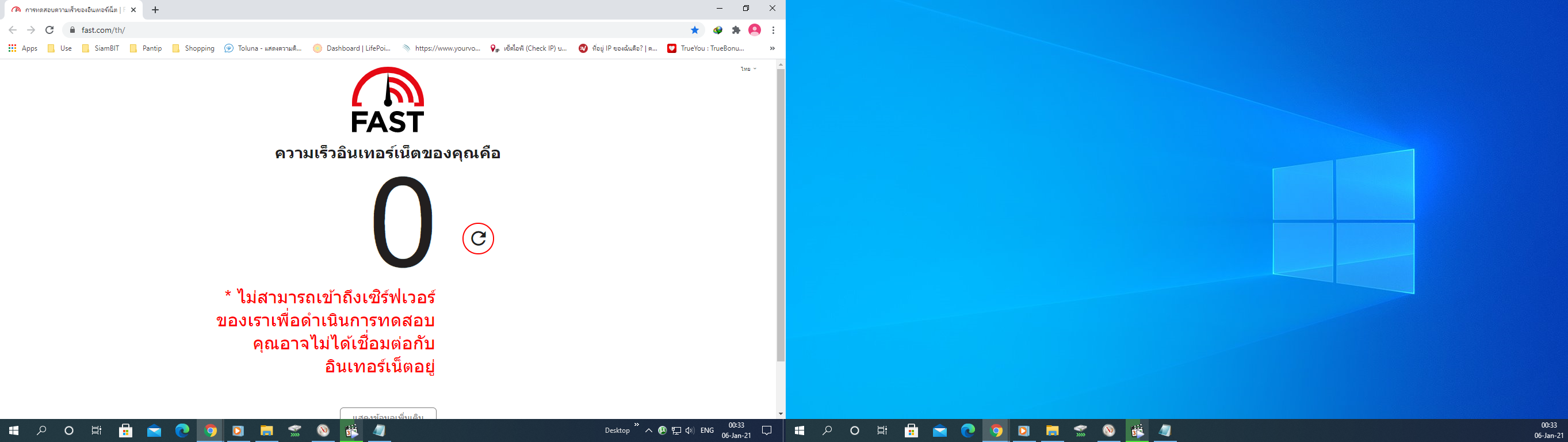Open File Explorer on right monitor taskbar
Screen dimensions: 1568x442
[x=1053, y=430]
